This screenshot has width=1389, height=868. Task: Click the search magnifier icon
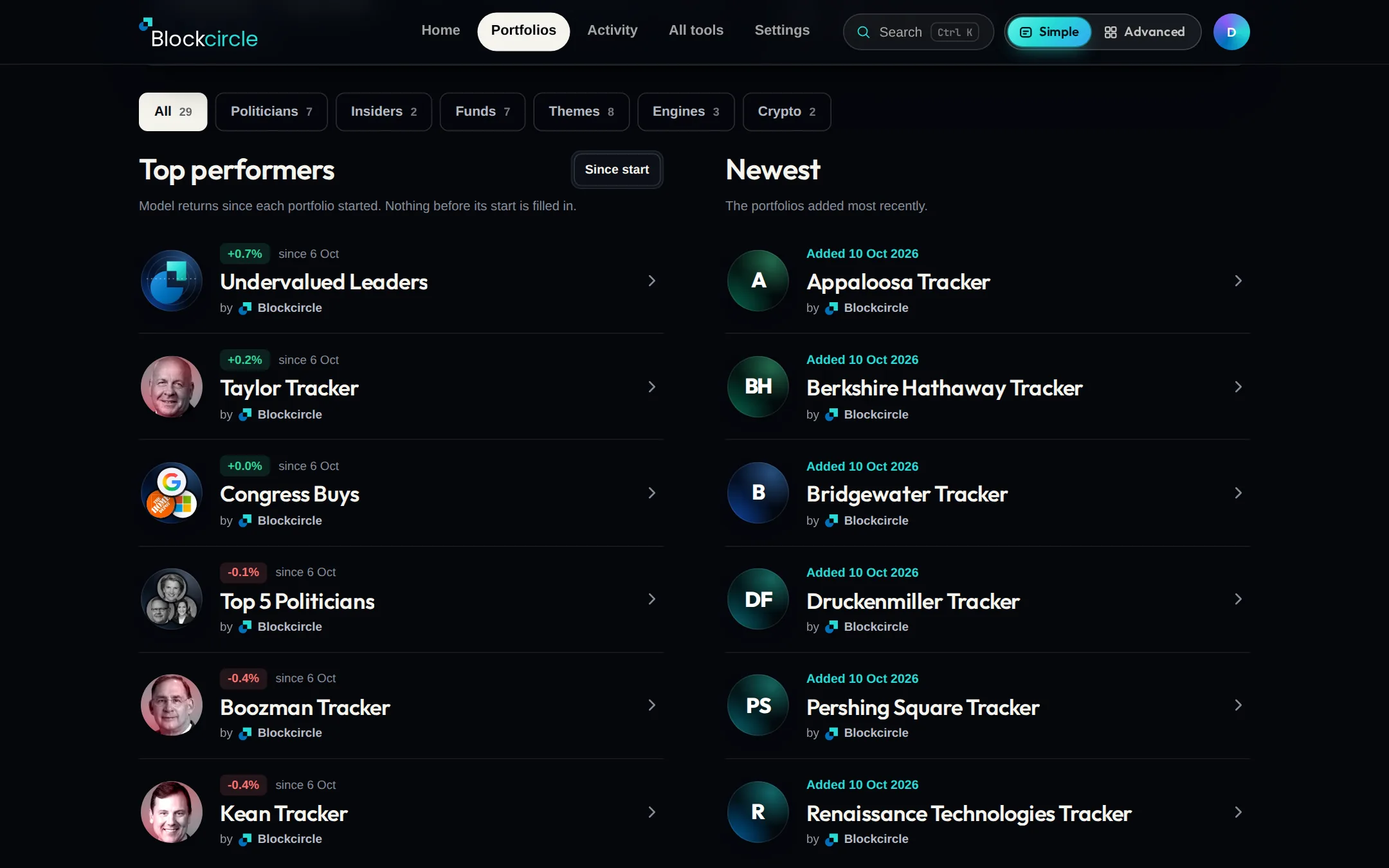864,32
